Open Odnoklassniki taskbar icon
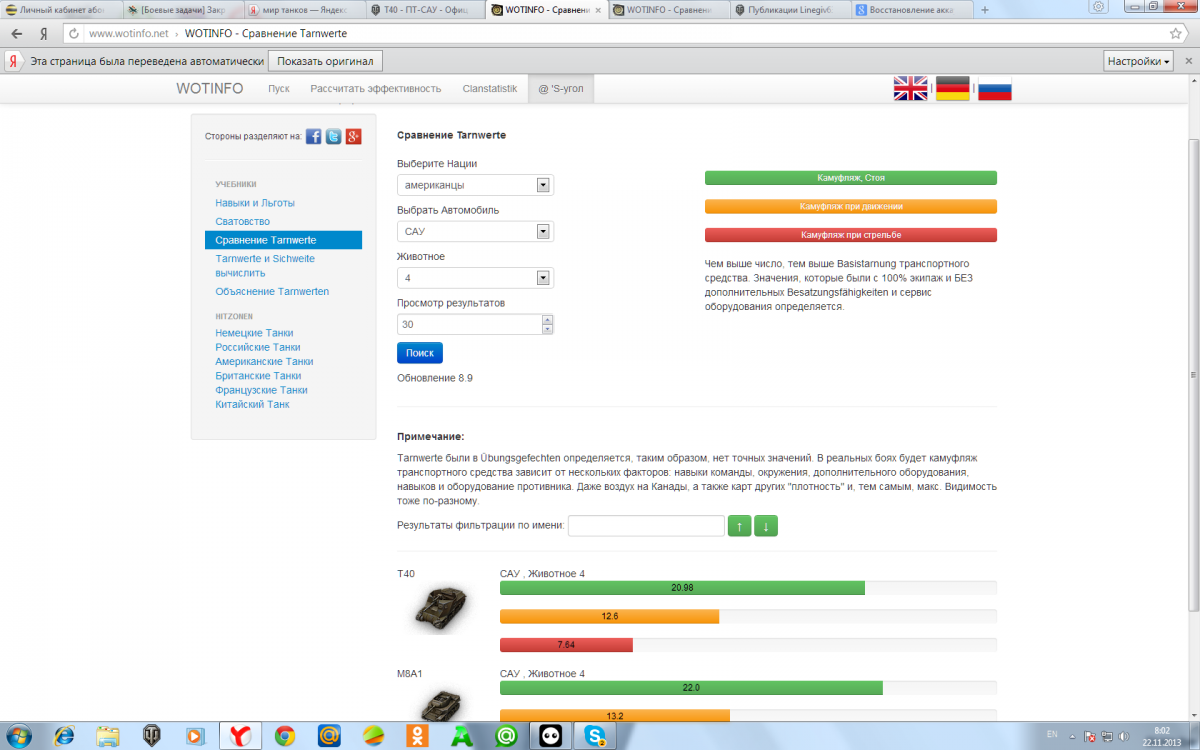Viewport: 1200px width, 750px height. 417,736
